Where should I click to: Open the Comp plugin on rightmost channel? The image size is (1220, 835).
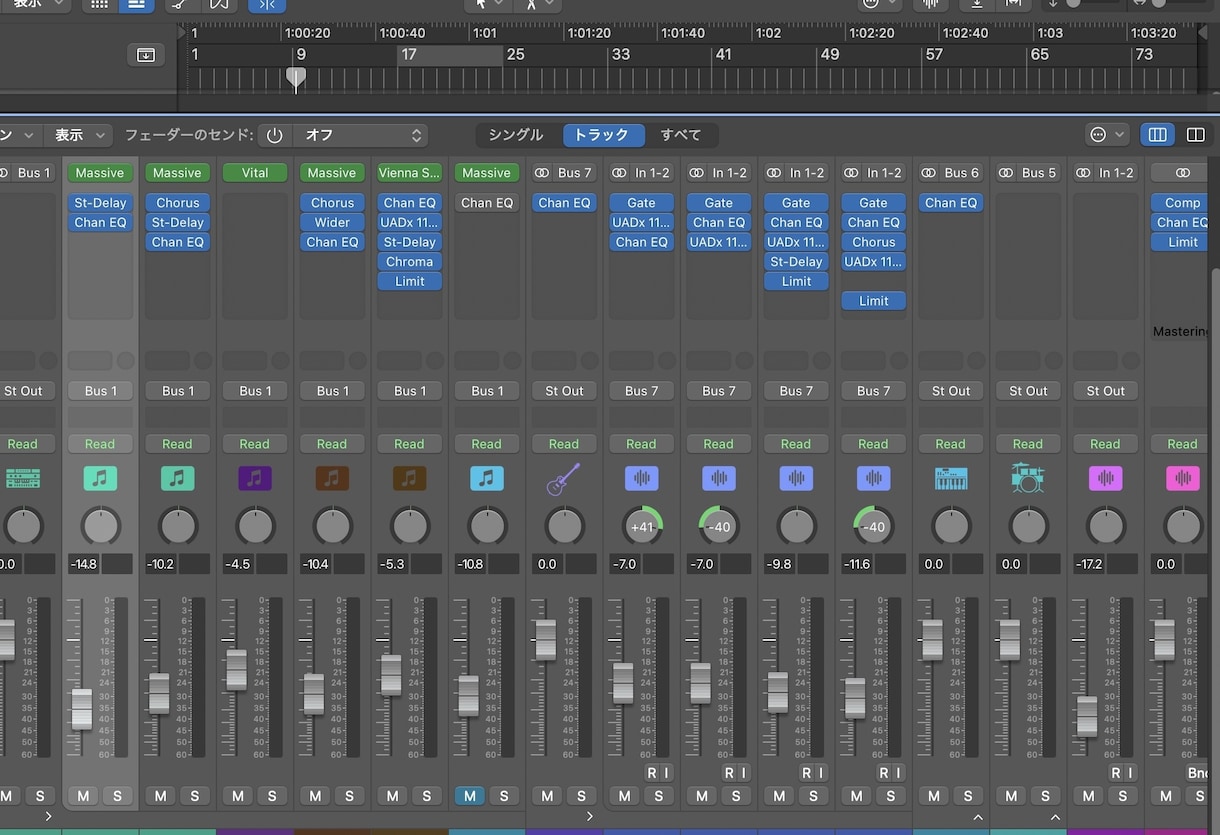click(1182, 202)
